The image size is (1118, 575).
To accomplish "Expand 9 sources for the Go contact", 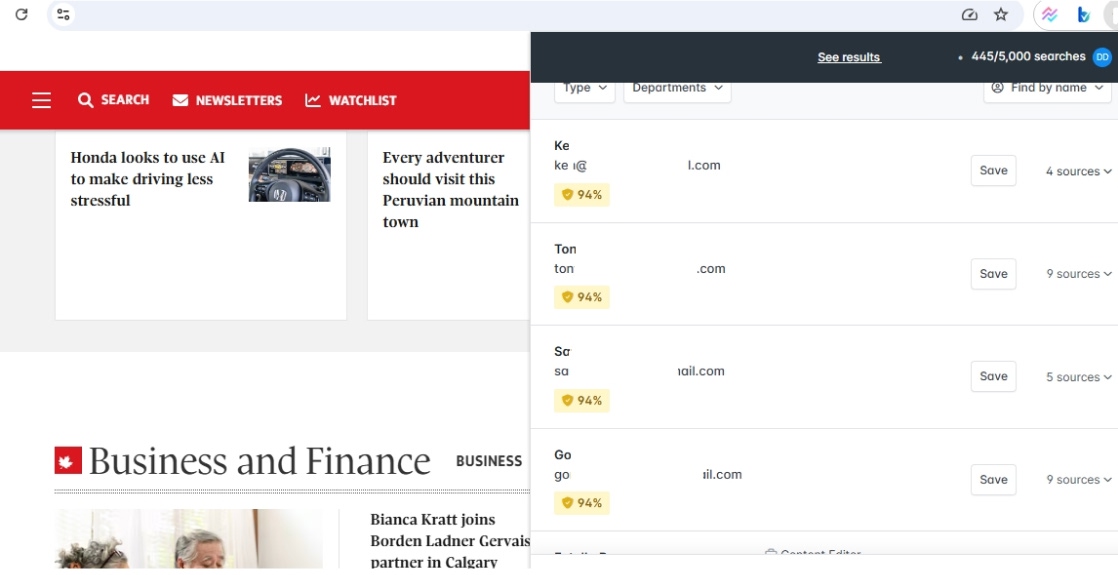I will pyautogui.click(x=1078, y=480).
